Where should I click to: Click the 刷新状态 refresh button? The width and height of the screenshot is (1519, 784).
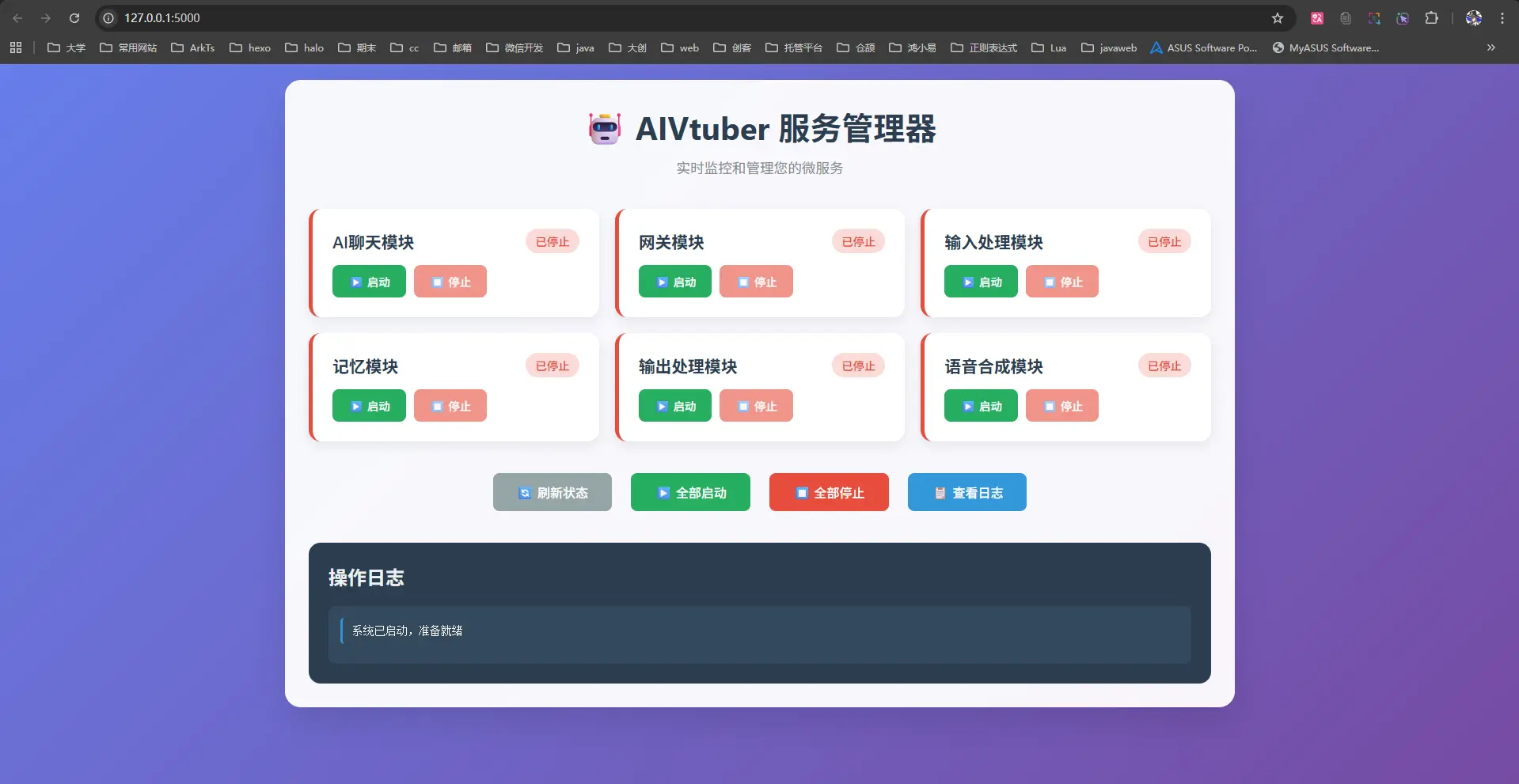click(x=553, y=492)
